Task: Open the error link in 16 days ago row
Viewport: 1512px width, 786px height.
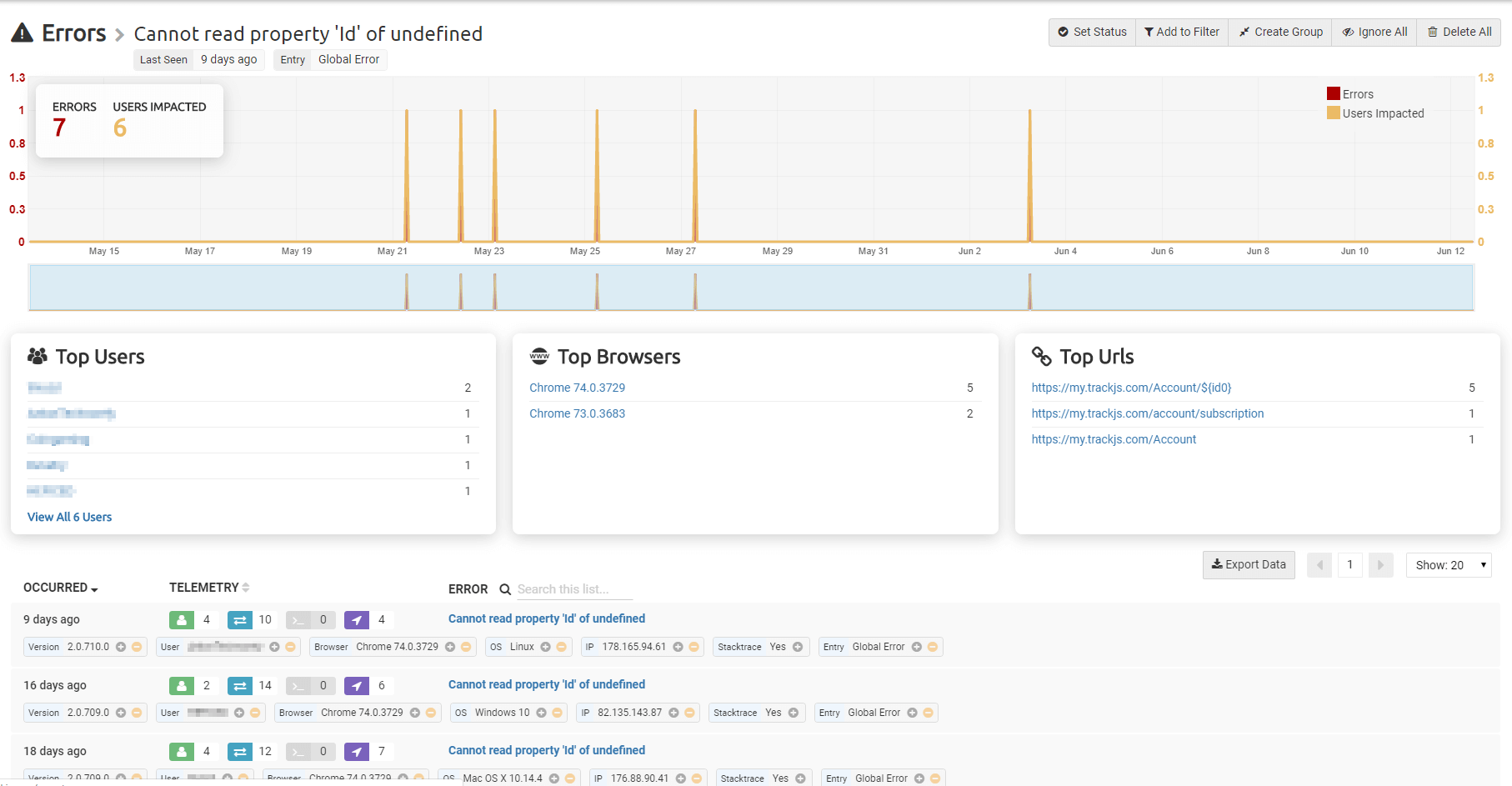Action: [x=547, y=684]
